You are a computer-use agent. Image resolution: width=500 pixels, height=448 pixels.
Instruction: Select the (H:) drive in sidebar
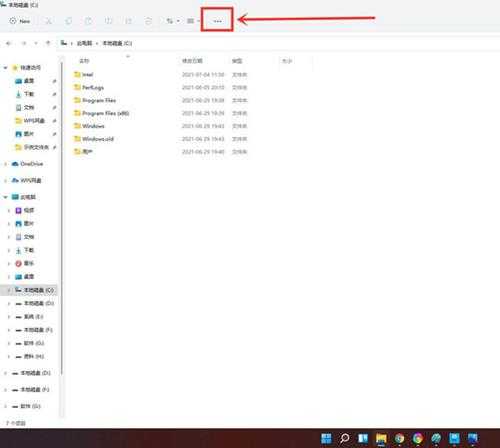(x=34, y=356)
